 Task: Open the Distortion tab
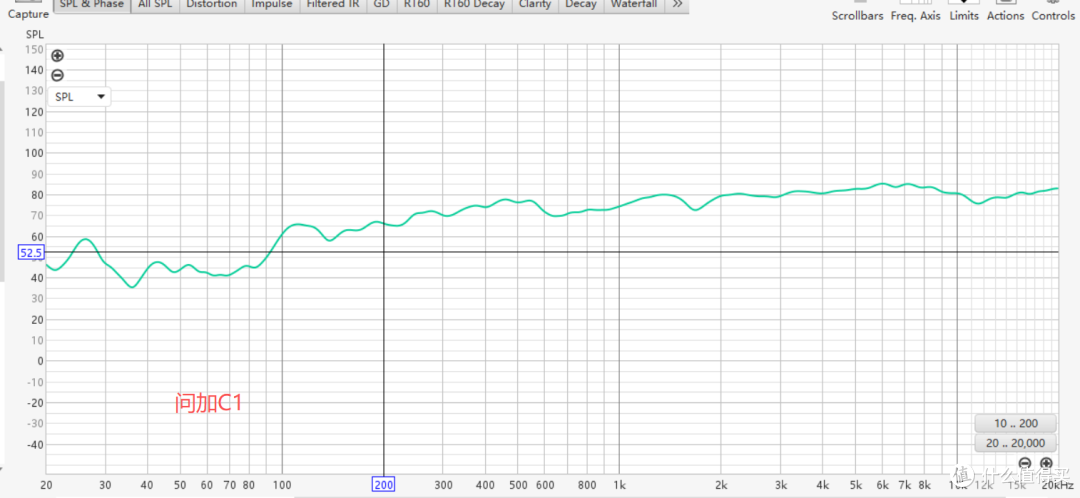pos(211,5)
